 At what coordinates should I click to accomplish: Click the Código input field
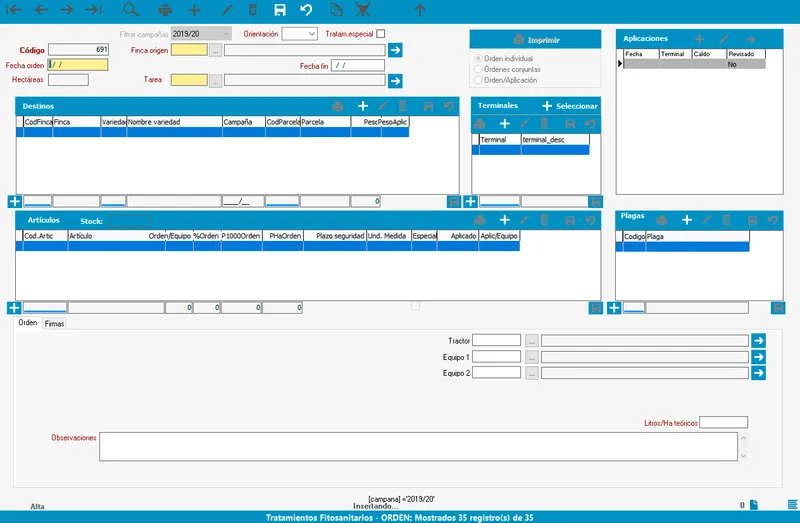click(78, 49)
